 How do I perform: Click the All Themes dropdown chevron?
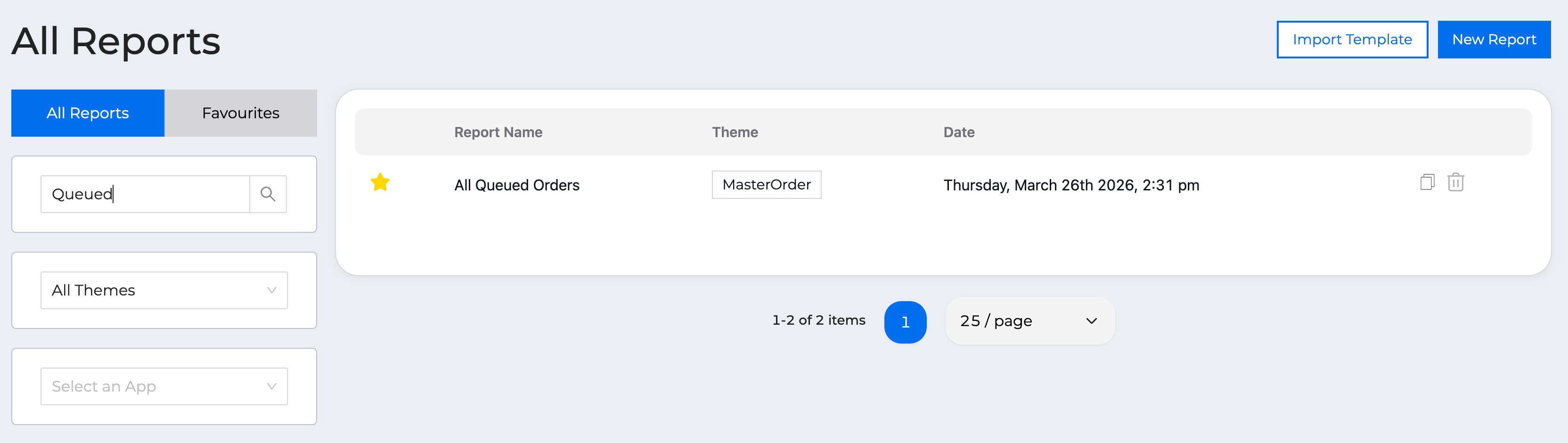point(271,290)
